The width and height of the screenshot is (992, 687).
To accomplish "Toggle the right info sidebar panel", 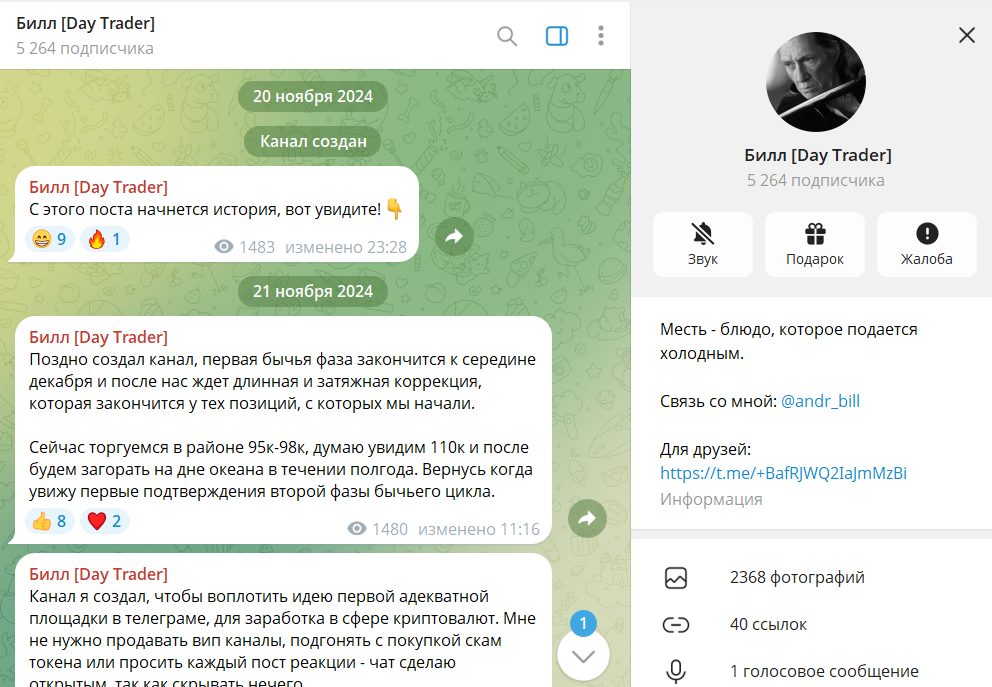I will click(x=557, y=36).
